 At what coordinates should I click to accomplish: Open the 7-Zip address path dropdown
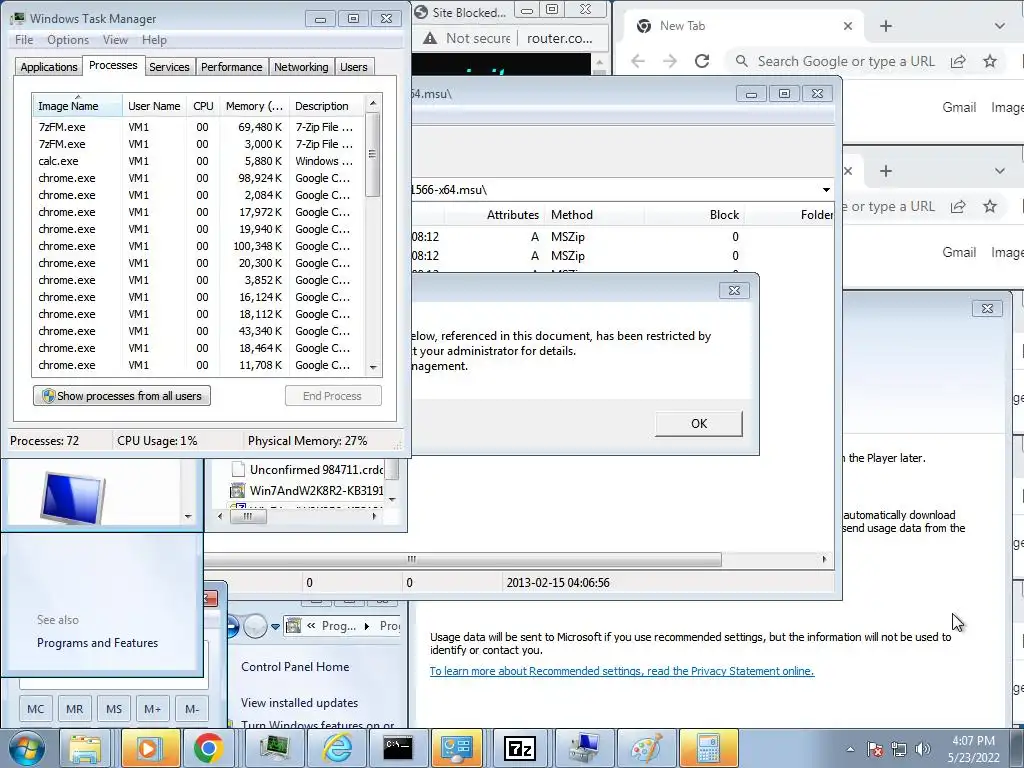pyautogui.click(x=826, y=190)
